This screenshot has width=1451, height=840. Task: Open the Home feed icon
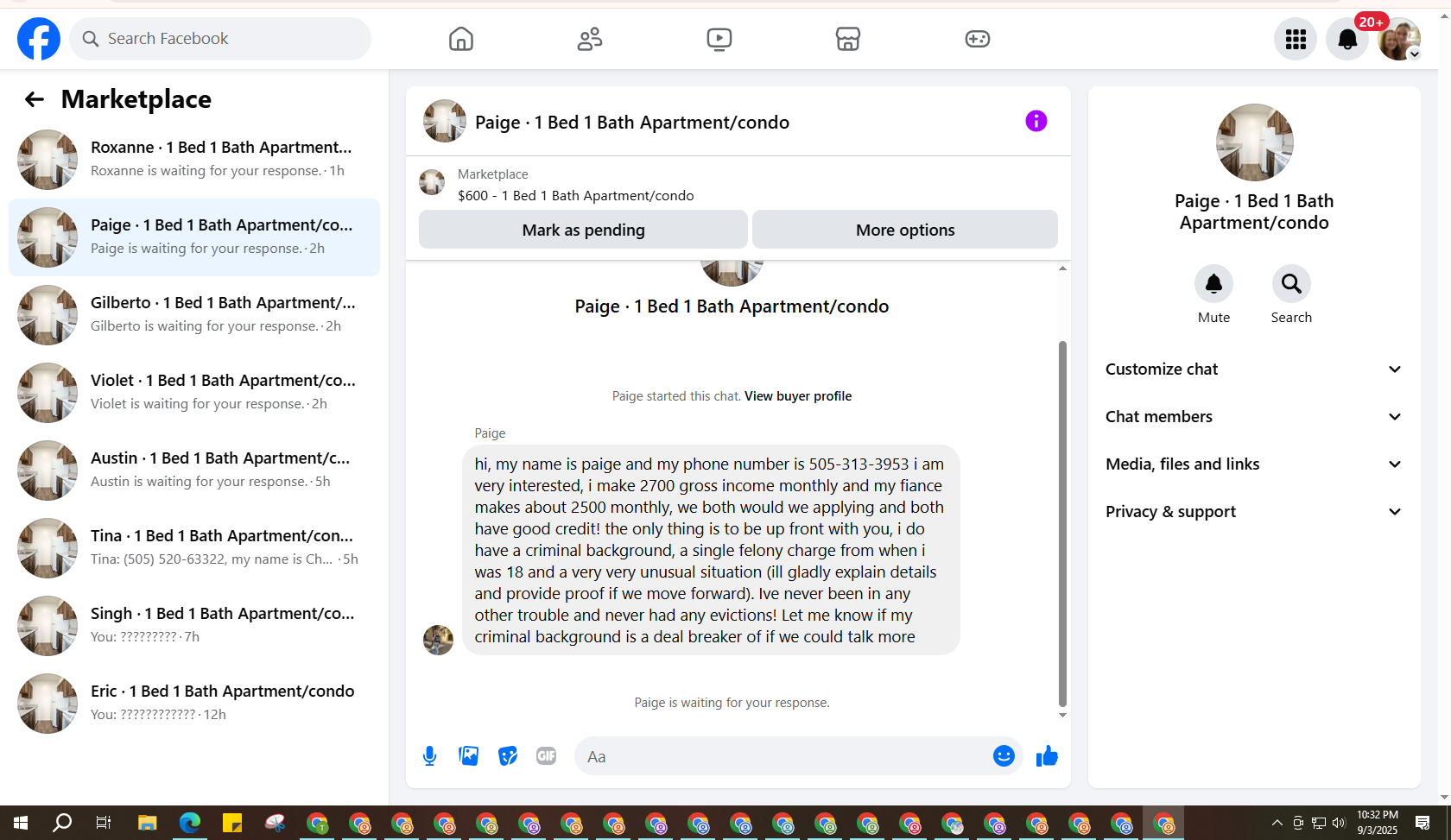pos(461,39)
